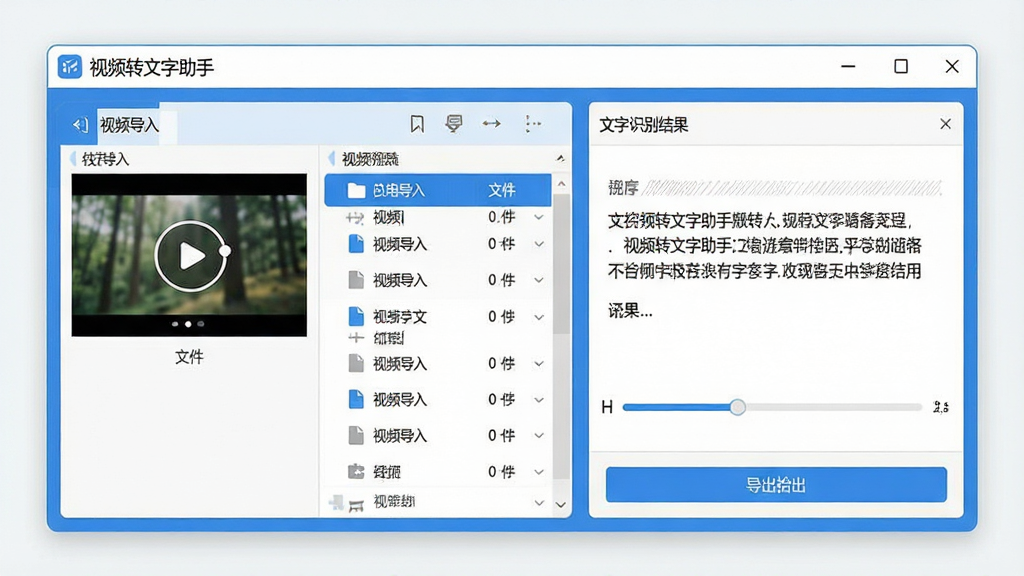Expand chevron of 视频导入 row directly above 视频导文 row
1024x576 pixels.
[x=539, y=280]
